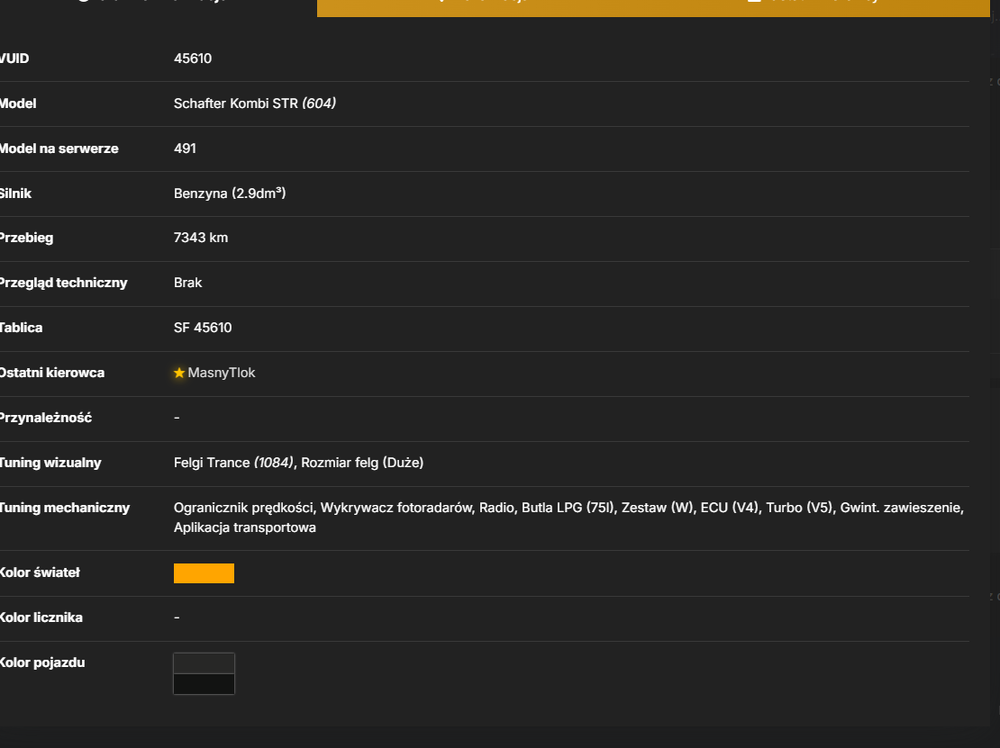1000x748 pixels.
Task: Switch to the dark leftmost top tab
Action: click(x=158, y=6)
